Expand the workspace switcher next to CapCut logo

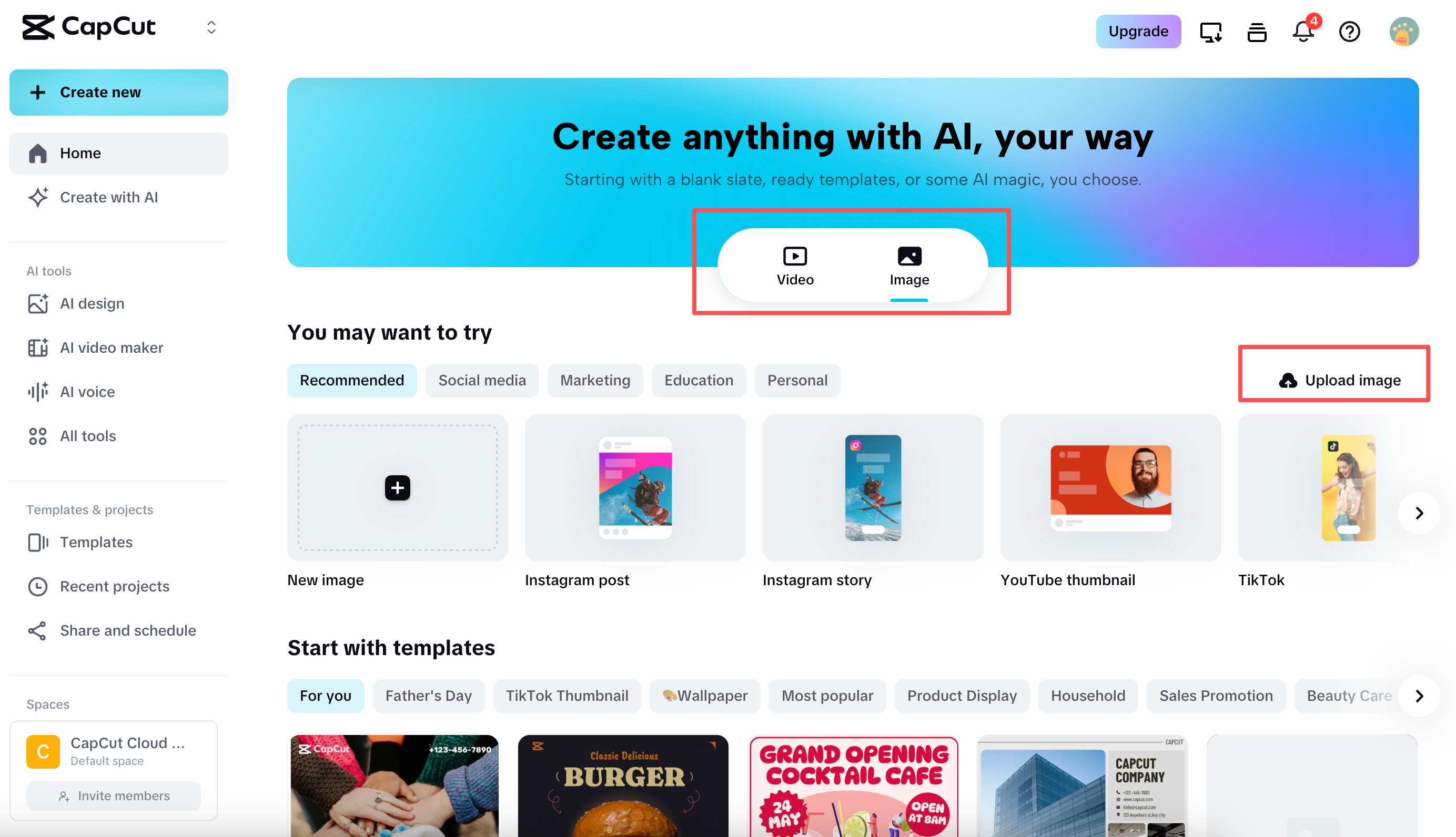pyautogui.click(x=211, y=27)
